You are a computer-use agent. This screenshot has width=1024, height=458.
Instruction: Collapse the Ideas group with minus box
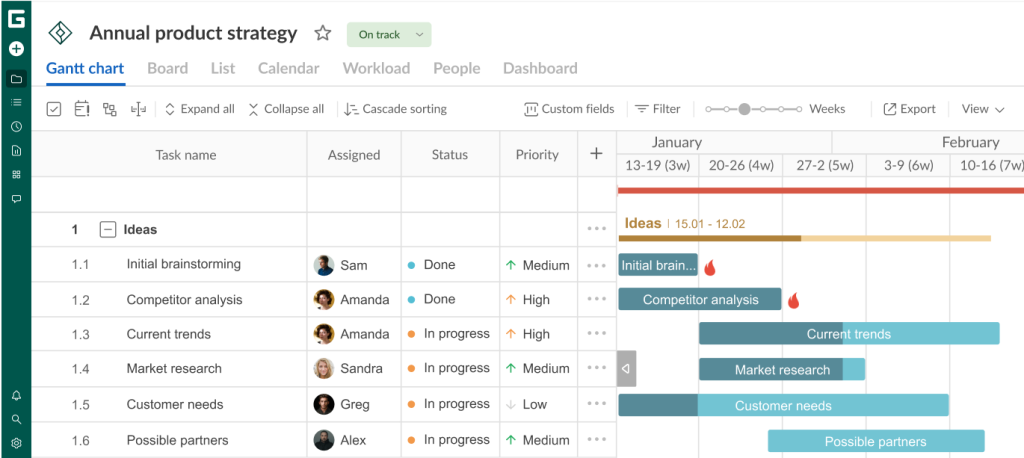pyautogui.click(x=108, y=230)
